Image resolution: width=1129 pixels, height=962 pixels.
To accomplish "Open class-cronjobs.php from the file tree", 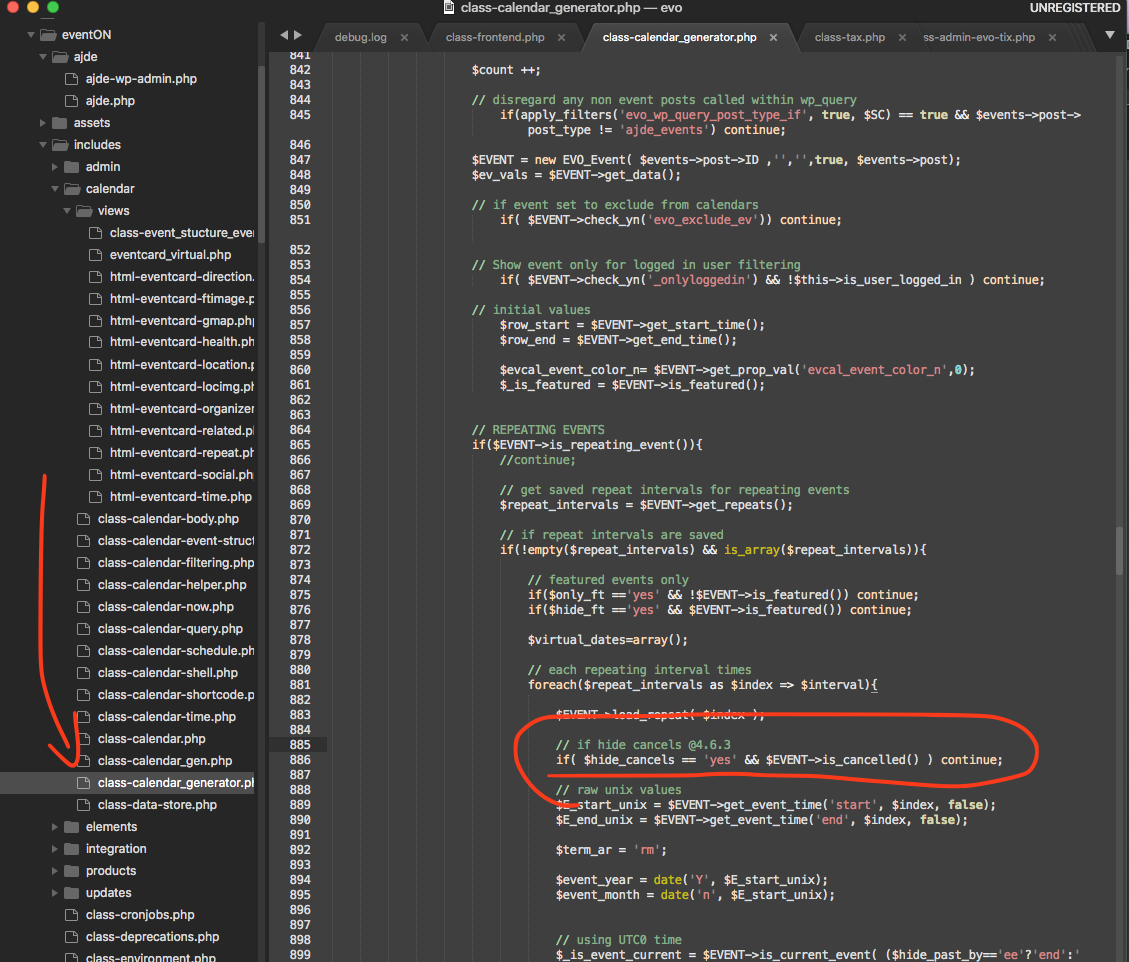I will coord(140,915).
